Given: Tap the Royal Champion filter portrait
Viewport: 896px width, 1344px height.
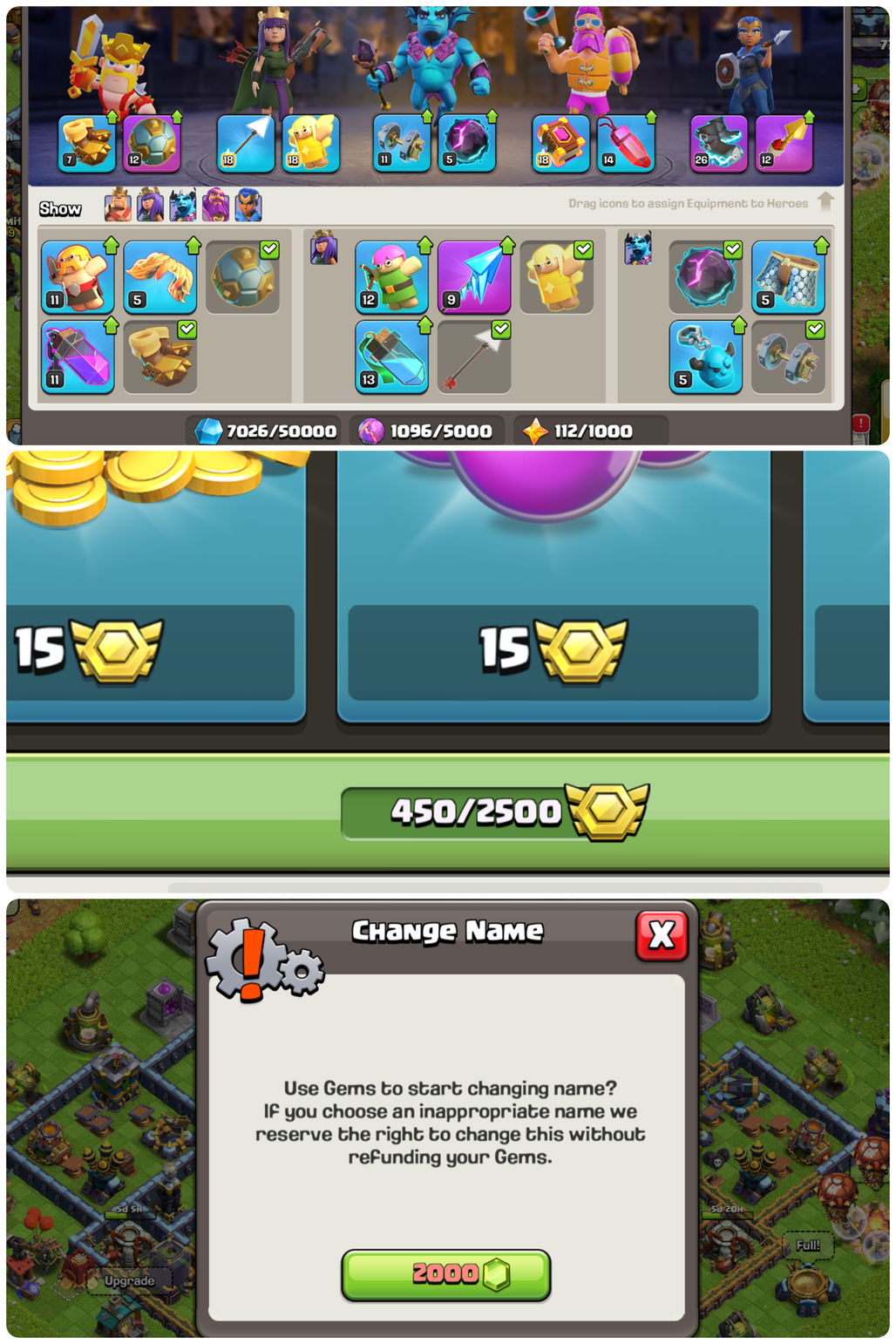Looking at the screenshot, I should point(248,206).
